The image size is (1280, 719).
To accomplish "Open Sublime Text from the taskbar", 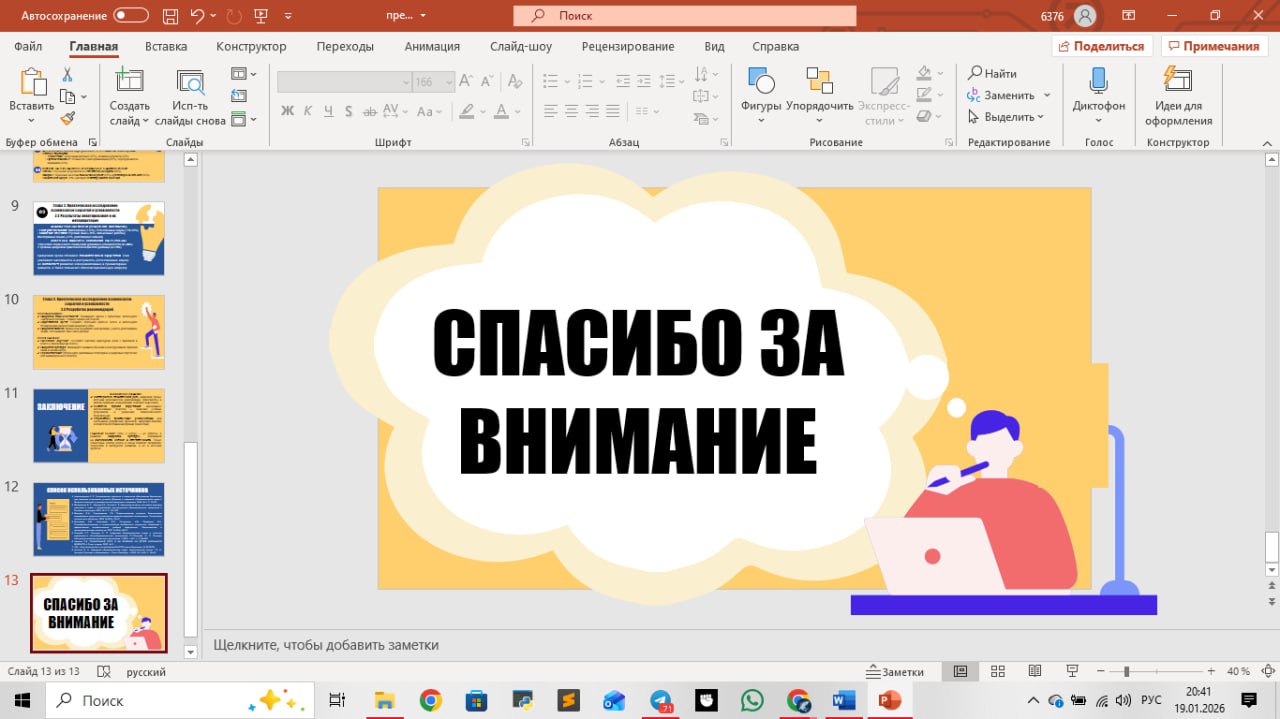I will tap(569, 700).
